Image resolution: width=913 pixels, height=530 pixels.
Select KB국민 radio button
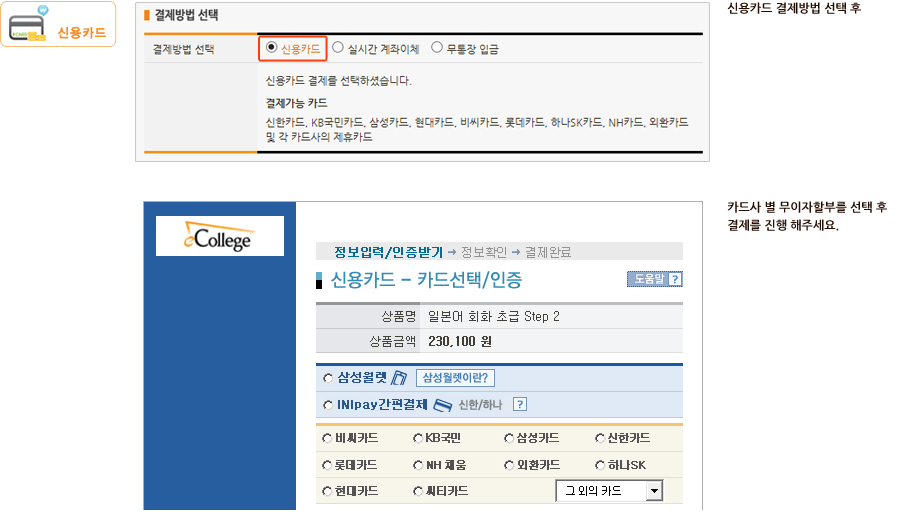click(x=417, y=439)
